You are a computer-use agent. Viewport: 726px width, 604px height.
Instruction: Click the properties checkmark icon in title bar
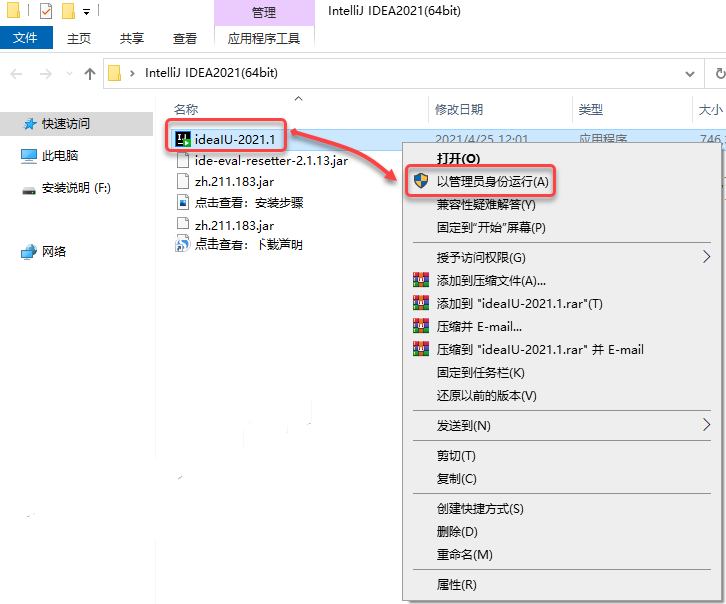click(46, 11)
